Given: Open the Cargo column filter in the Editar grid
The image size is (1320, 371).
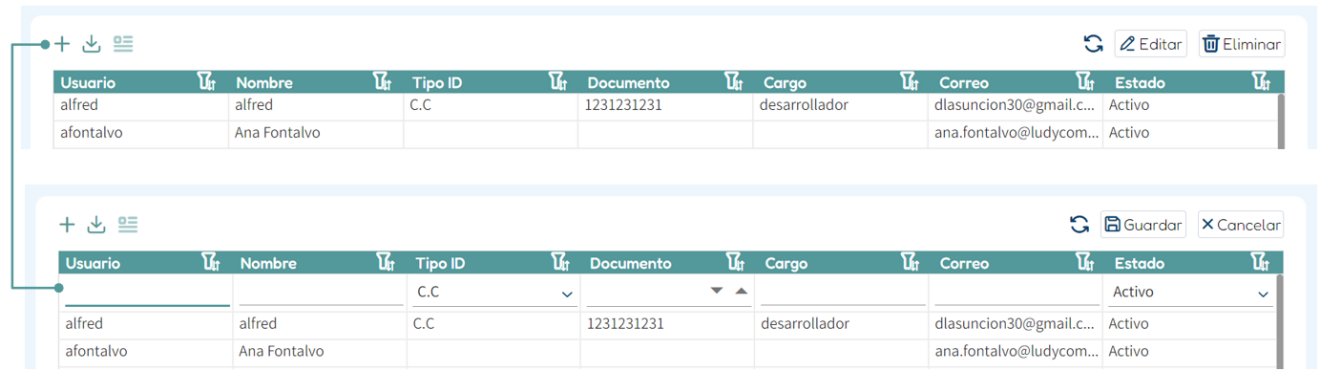Looking at the screenshot, I should coord(909,82).
